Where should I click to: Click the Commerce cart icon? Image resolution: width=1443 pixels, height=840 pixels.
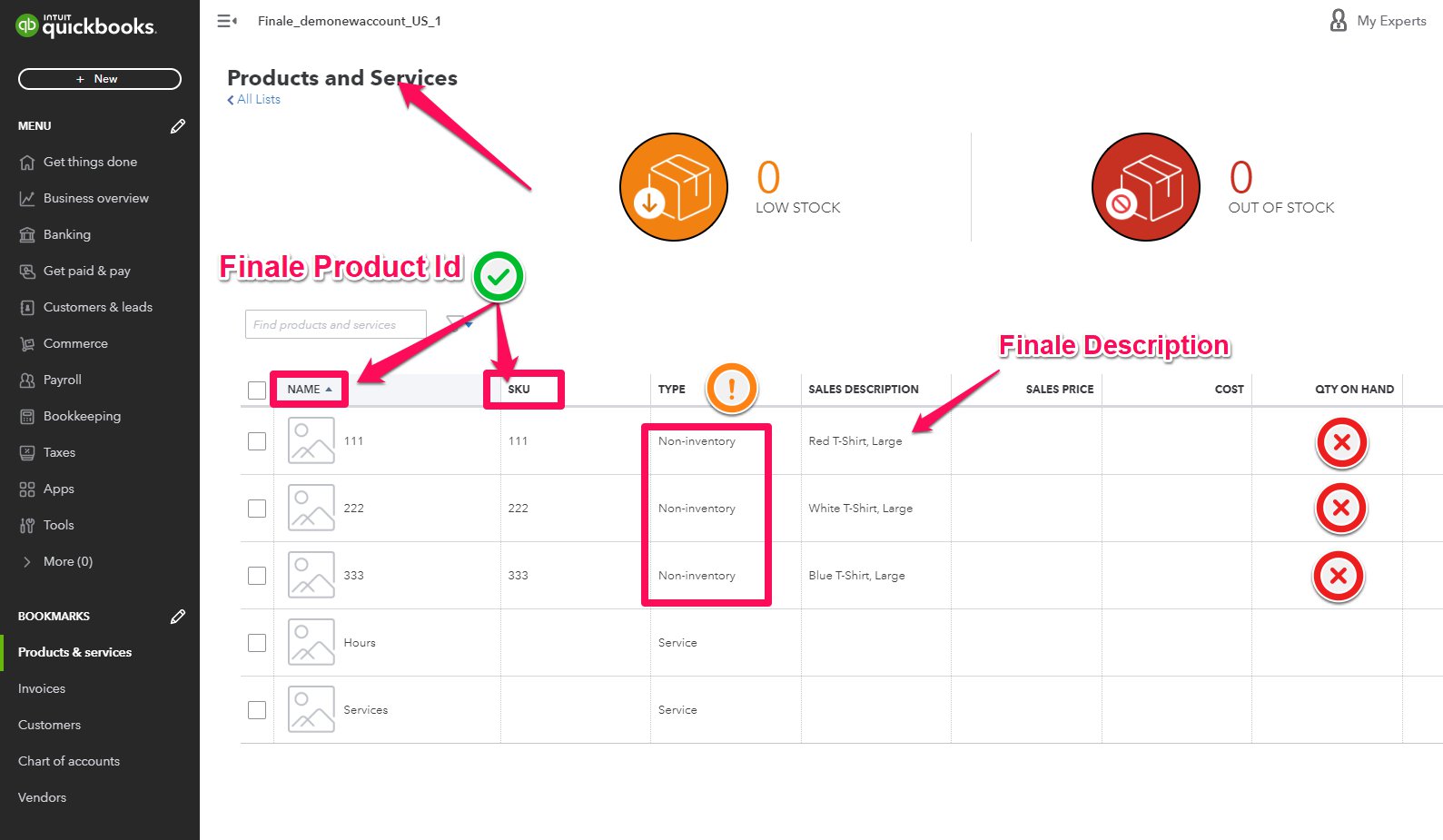(x=27, y=344)
